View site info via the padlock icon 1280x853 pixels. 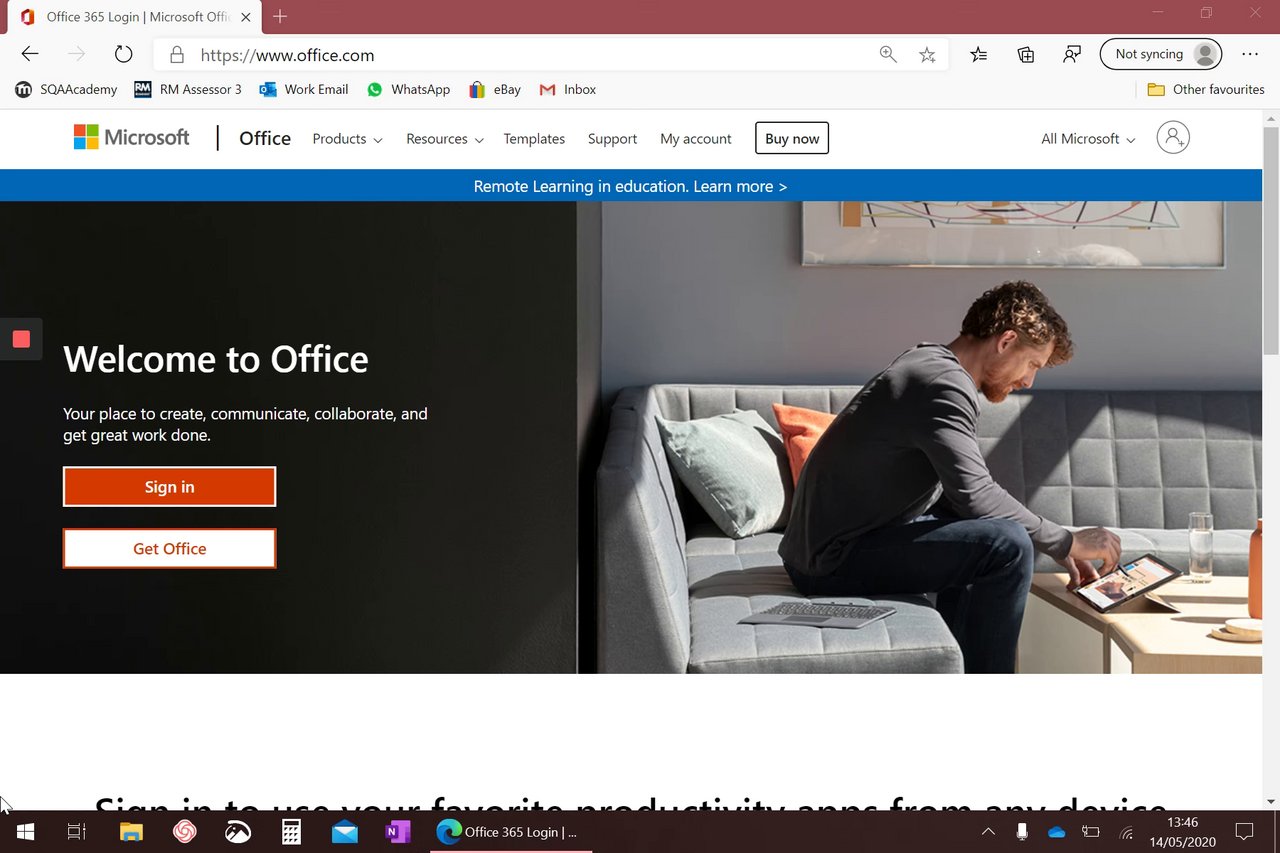(177, 55)
